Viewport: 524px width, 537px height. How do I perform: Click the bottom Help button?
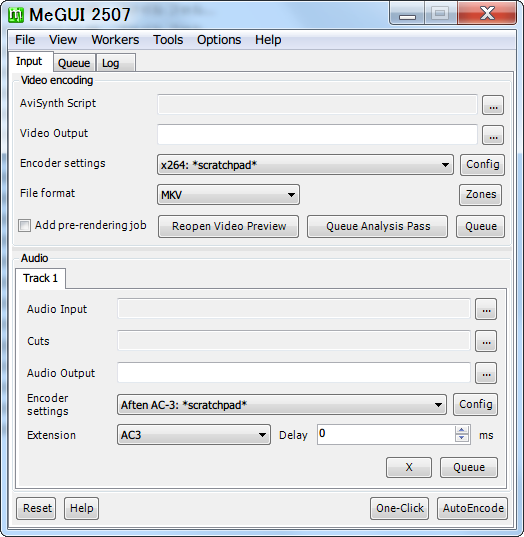[82, 508]
